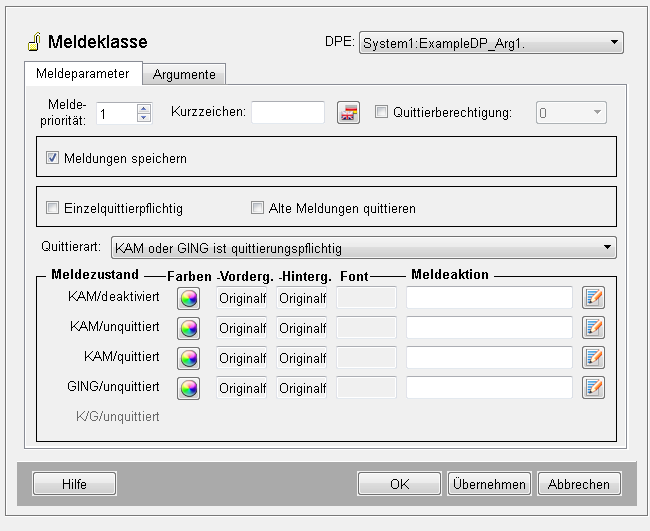650x531 pixels.
Task: Open the Quittierart dropdown
Action: tap(607, 247)
